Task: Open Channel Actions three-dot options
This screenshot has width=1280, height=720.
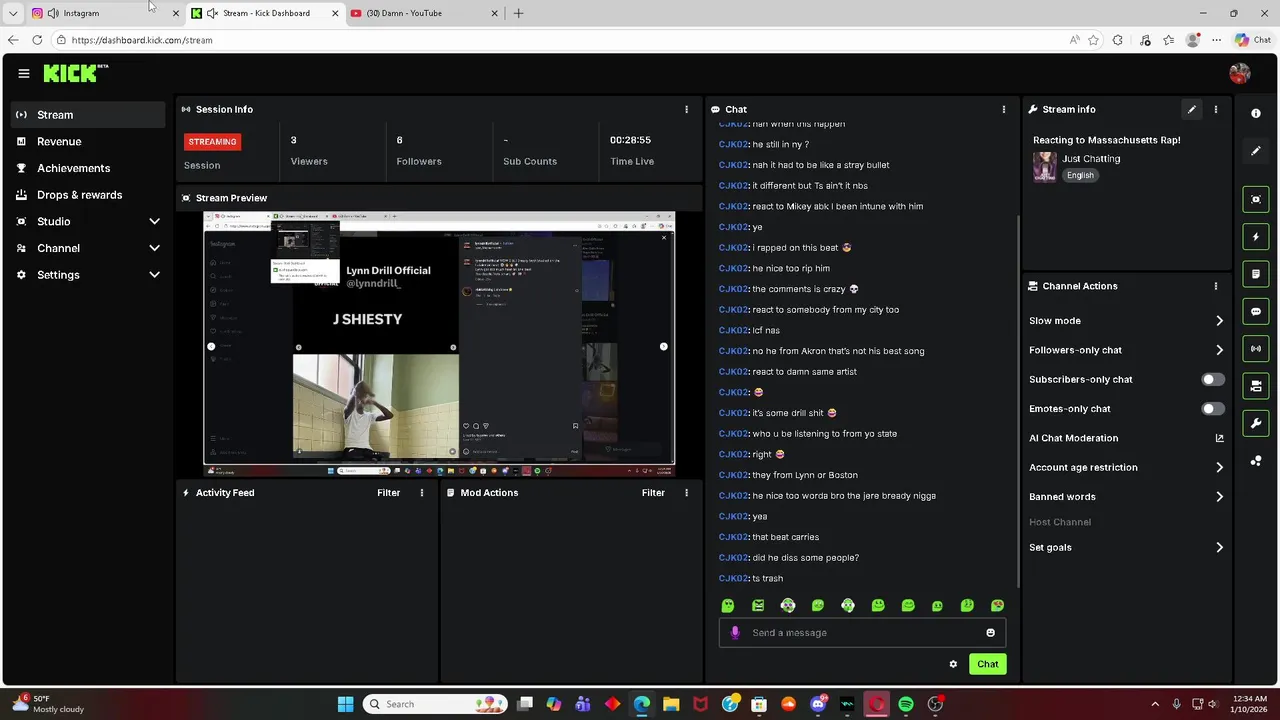Action: click(1216, 286)
